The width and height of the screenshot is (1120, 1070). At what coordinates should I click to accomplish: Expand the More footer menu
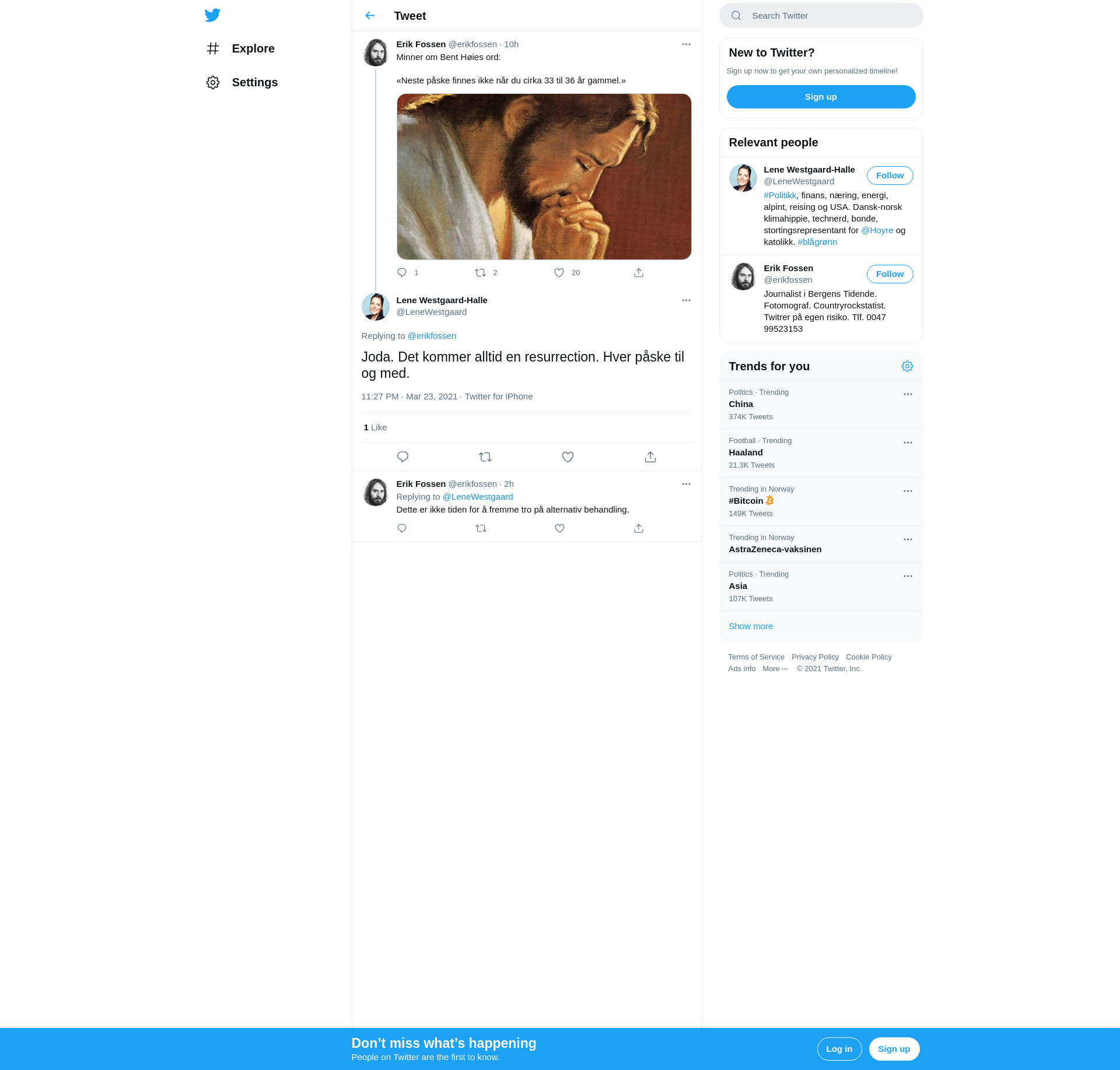click(775, 669)
